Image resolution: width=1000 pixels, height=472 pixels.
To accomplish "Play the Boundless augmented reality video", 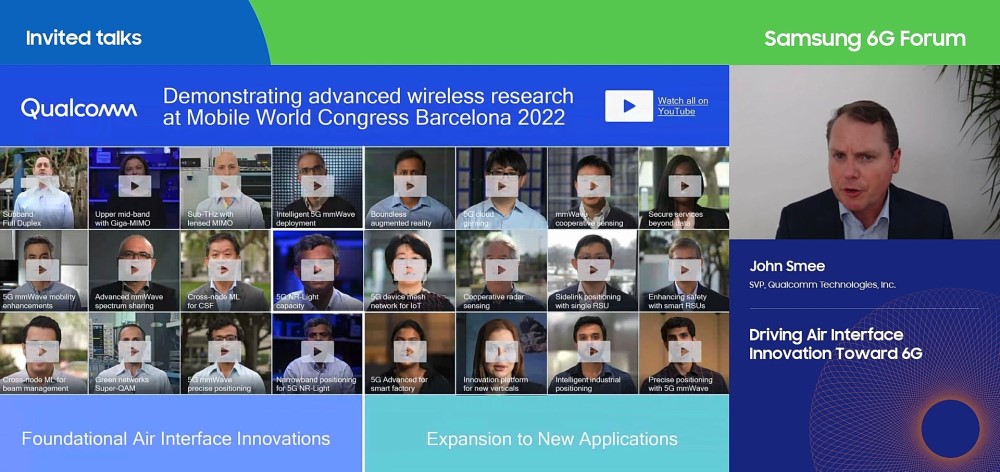I will click(410, 185).
